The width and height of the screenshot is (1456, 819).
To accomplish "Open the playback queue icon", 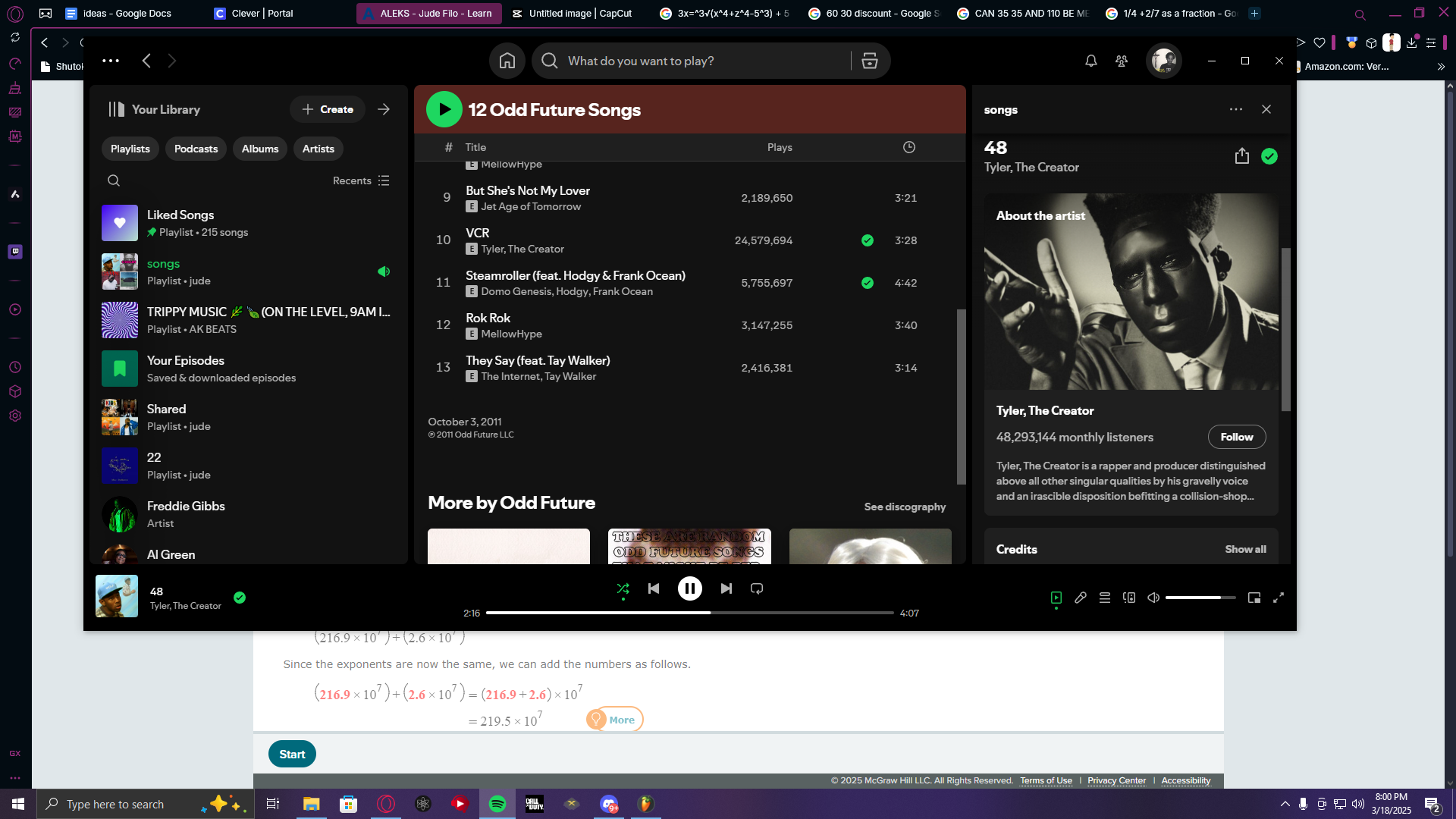I will click(1105, 598).
